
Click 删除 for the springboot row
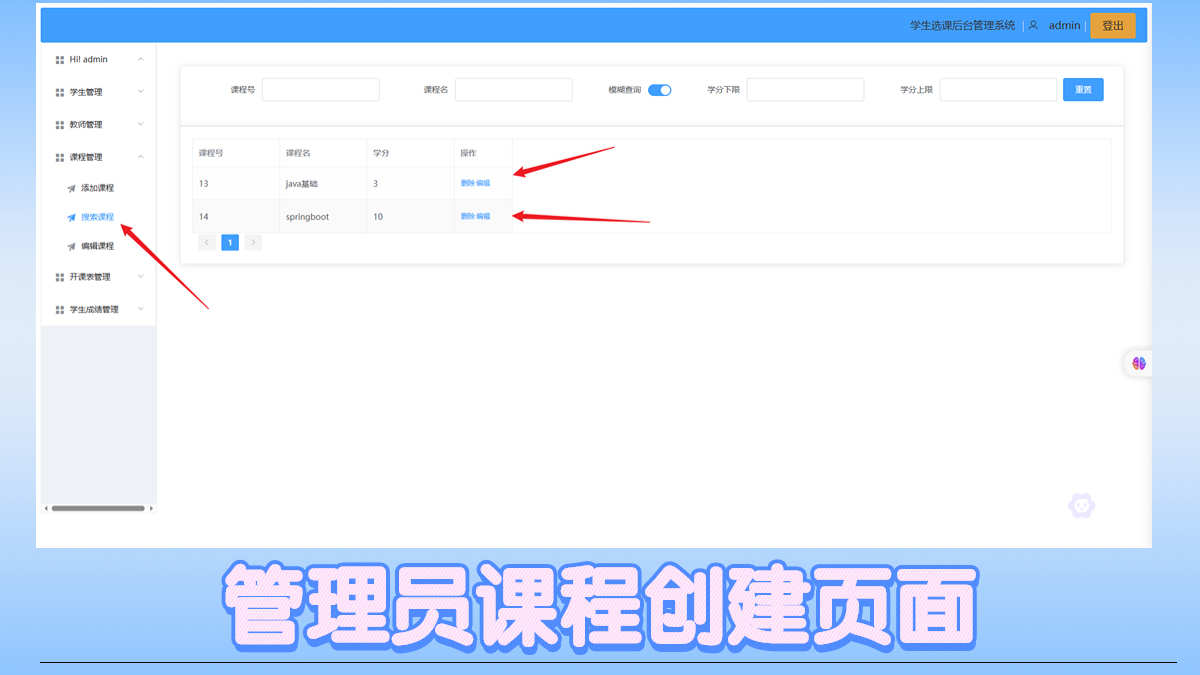[468, 217]
